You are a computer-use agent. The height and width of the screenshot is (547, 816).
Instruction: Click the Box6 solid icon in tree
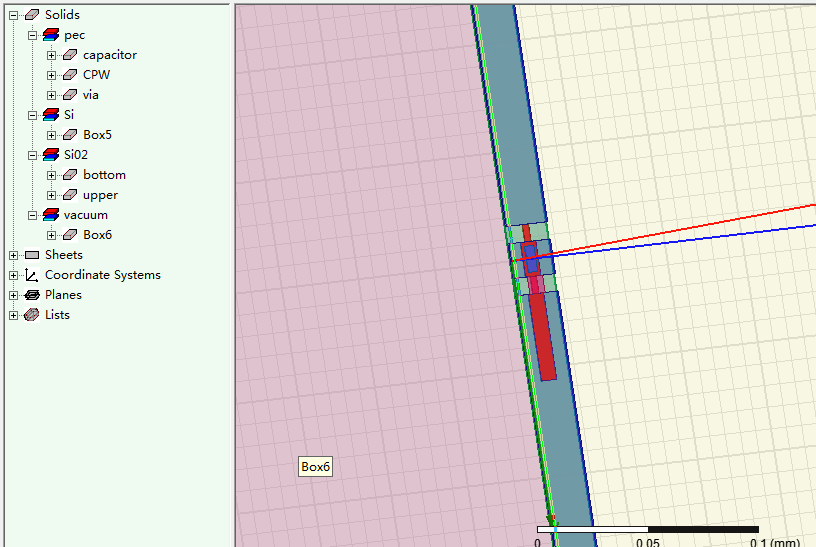pyautogui.click(x=70, y=235)
